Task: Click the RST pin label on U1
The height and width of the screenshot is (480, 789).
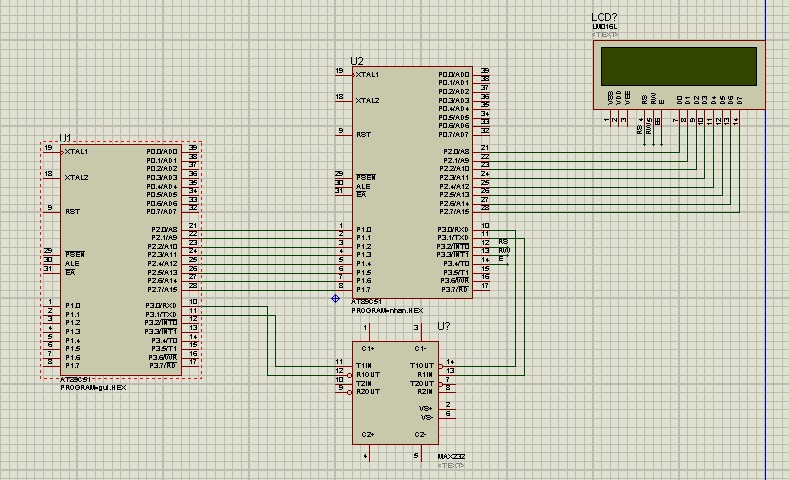Action: [72, 212]
